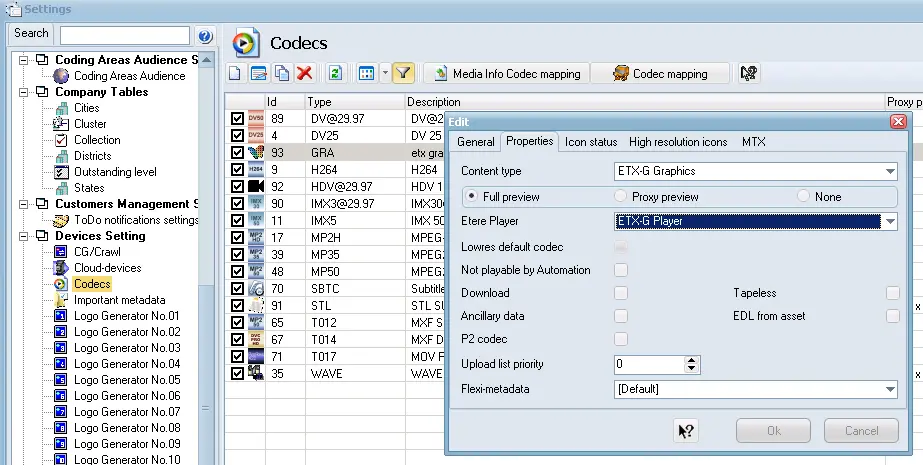Click the New codec toolbar icon
Viewport: 923px width, 465px height.
point(234,73)
